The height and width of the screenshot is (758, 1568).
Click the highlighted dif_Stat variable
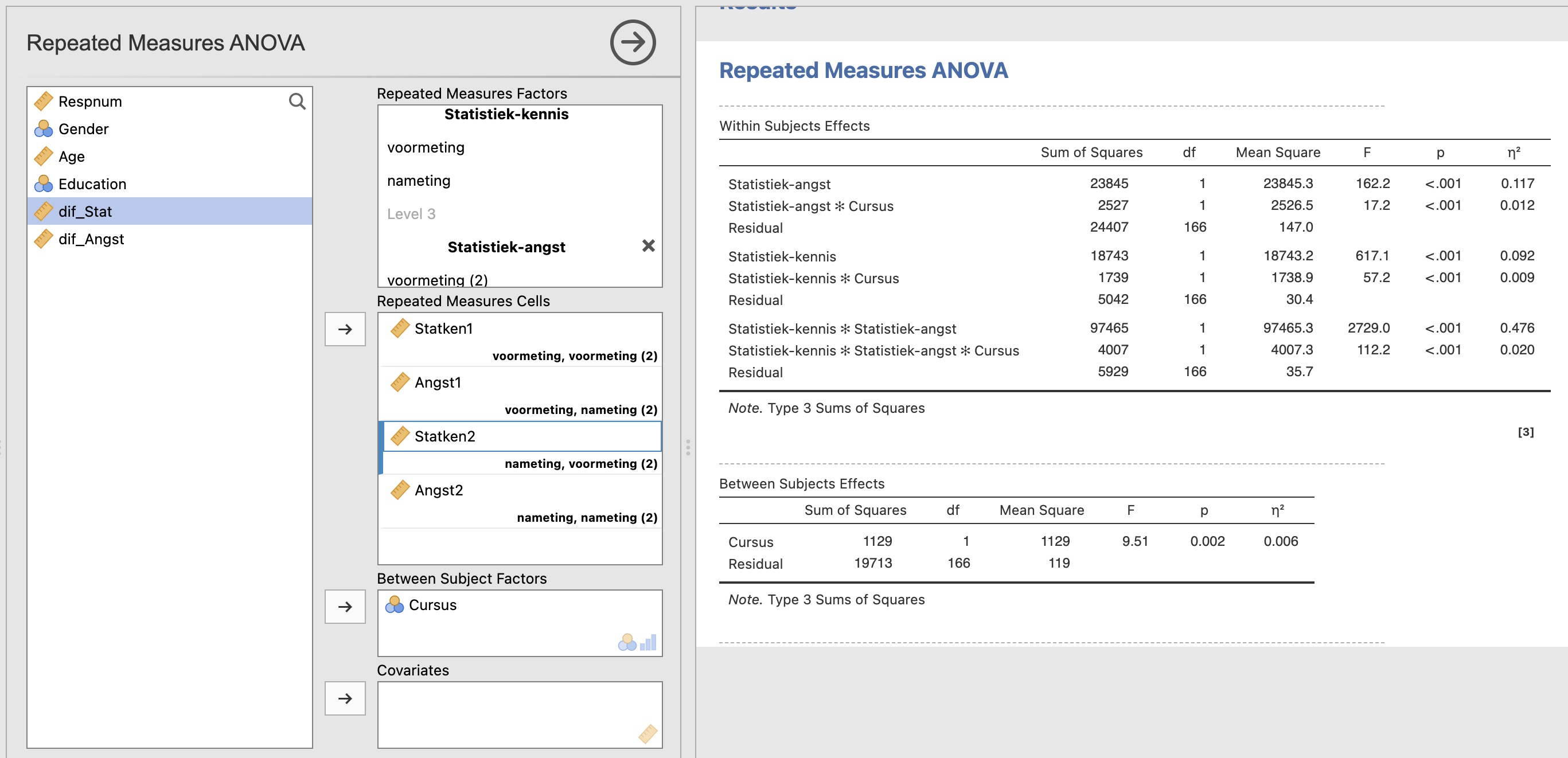pyautogui.click(x=85, y=212)
